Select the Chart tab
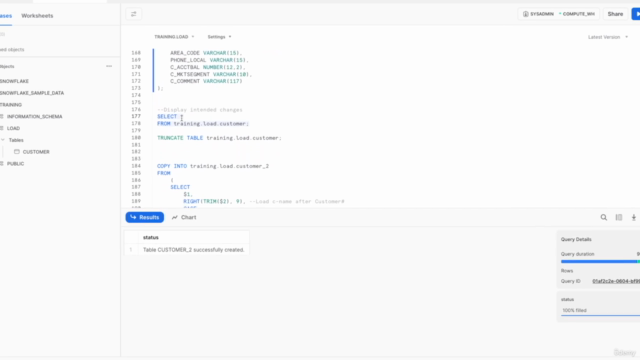The width and height of the screenshot is (640, 360). (x=184, y=218)
